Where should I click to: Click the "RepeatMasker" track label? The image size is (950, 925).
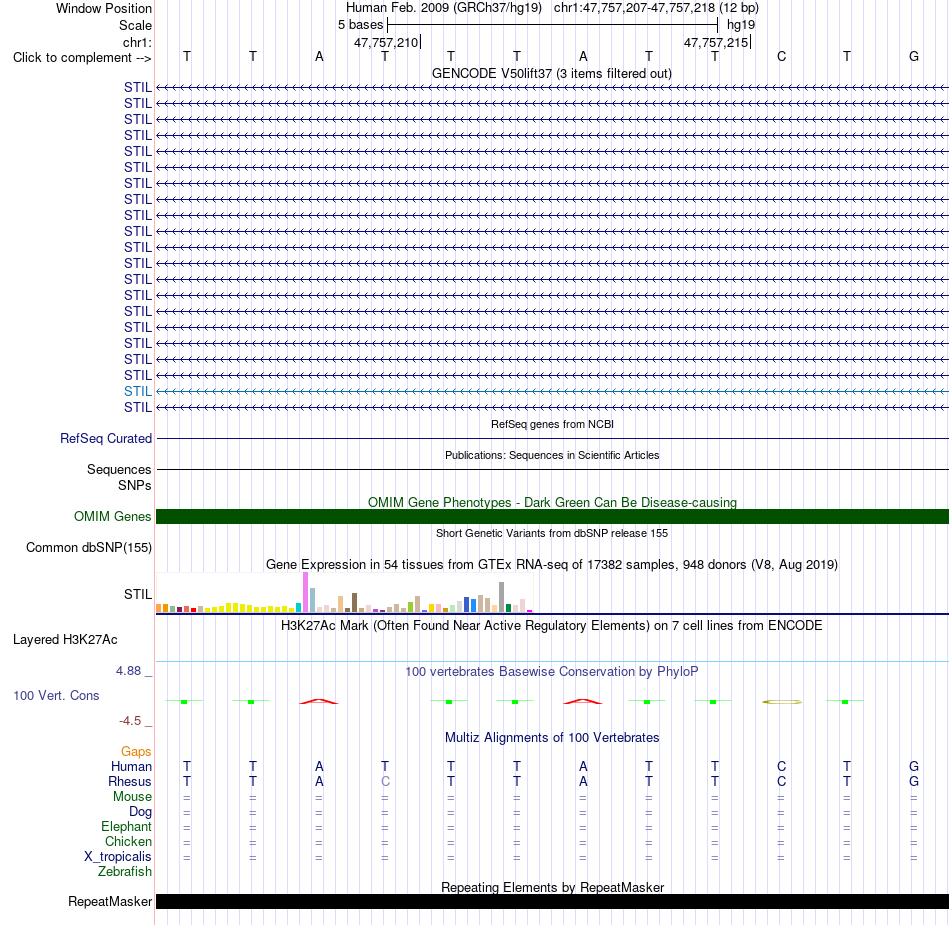point(110,902)
